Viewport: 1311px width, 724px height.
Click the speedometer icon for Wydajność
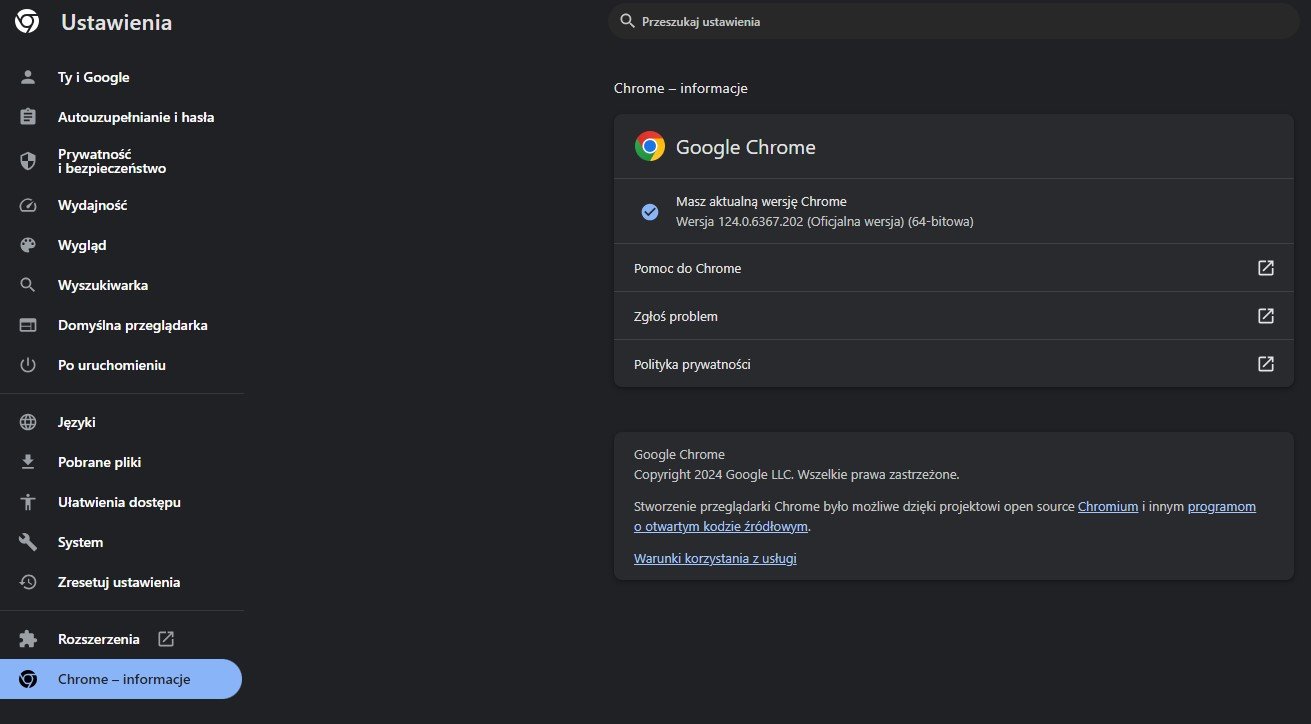(28, 205)
